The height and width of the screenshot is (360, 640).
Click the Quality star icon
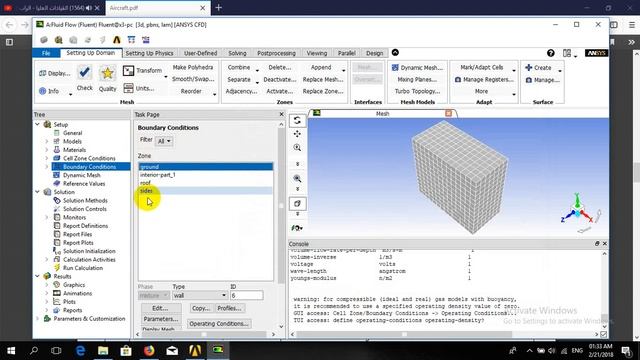[107, 73]
